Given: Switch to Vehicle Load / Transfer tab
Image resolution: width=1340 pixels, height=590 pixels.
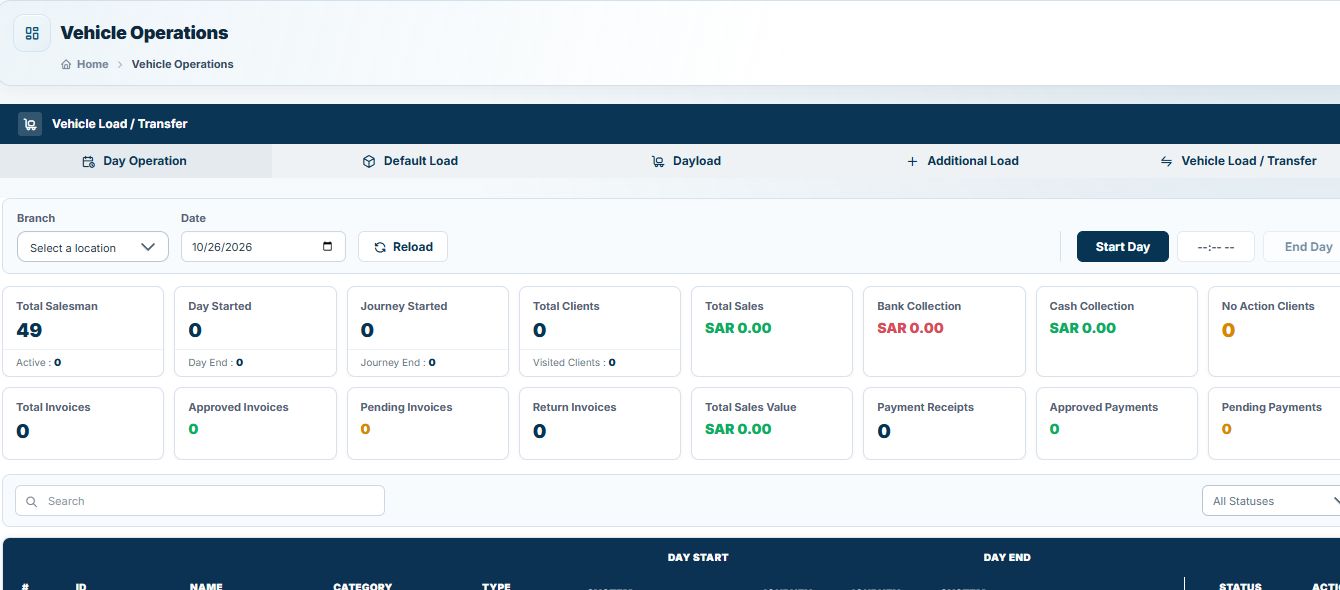Looking at the screenshot, I should (x=1238, y=161).
